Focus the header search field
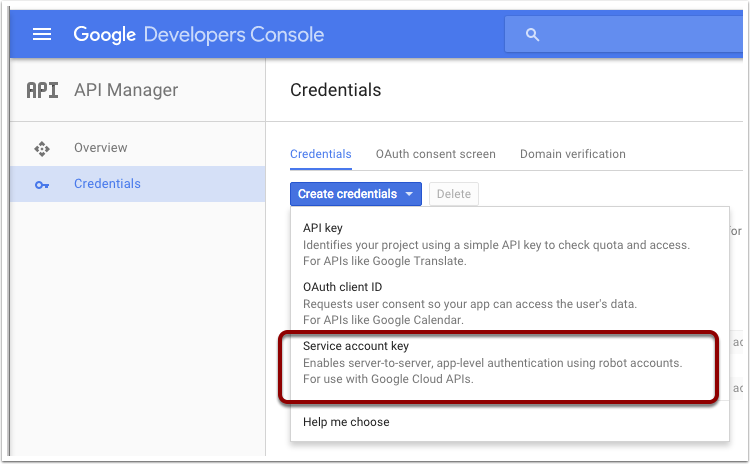This screenshot has width=750, height=464. [624, 34]
